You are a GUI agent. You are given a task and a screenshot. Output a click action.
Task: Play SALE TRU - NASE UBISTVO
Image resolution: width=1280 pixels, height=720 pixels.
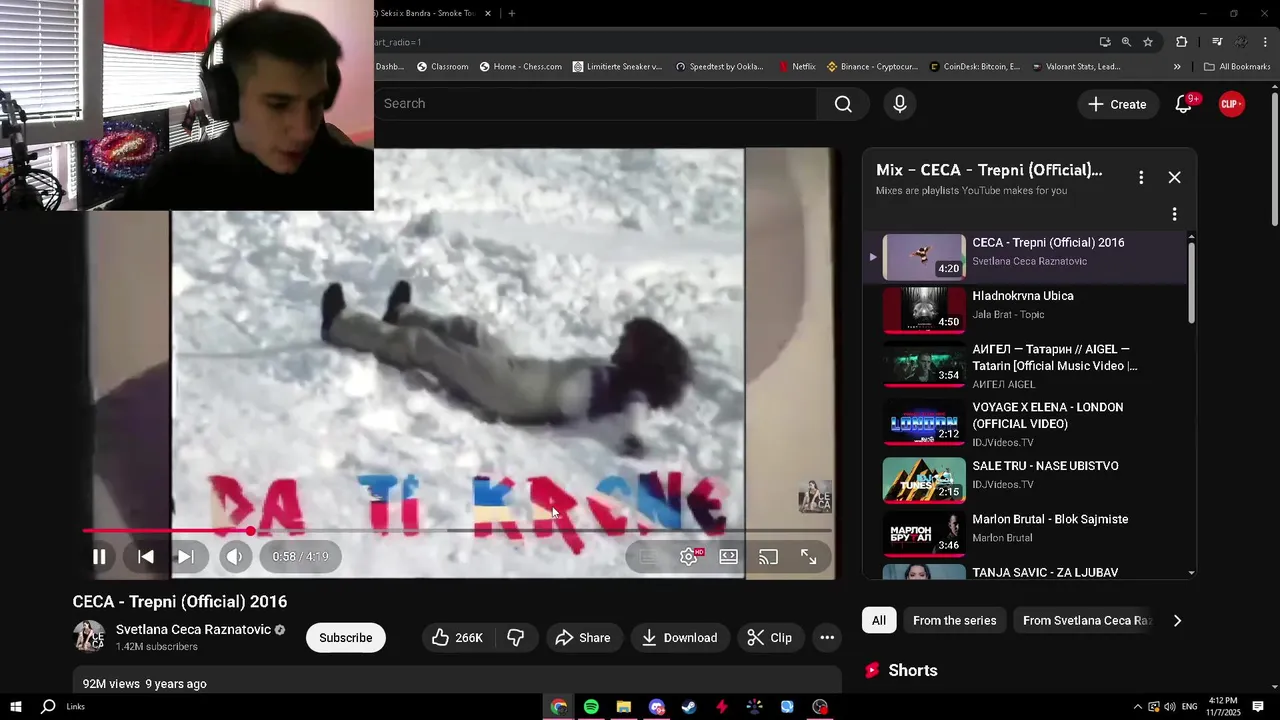[1025, 480]
